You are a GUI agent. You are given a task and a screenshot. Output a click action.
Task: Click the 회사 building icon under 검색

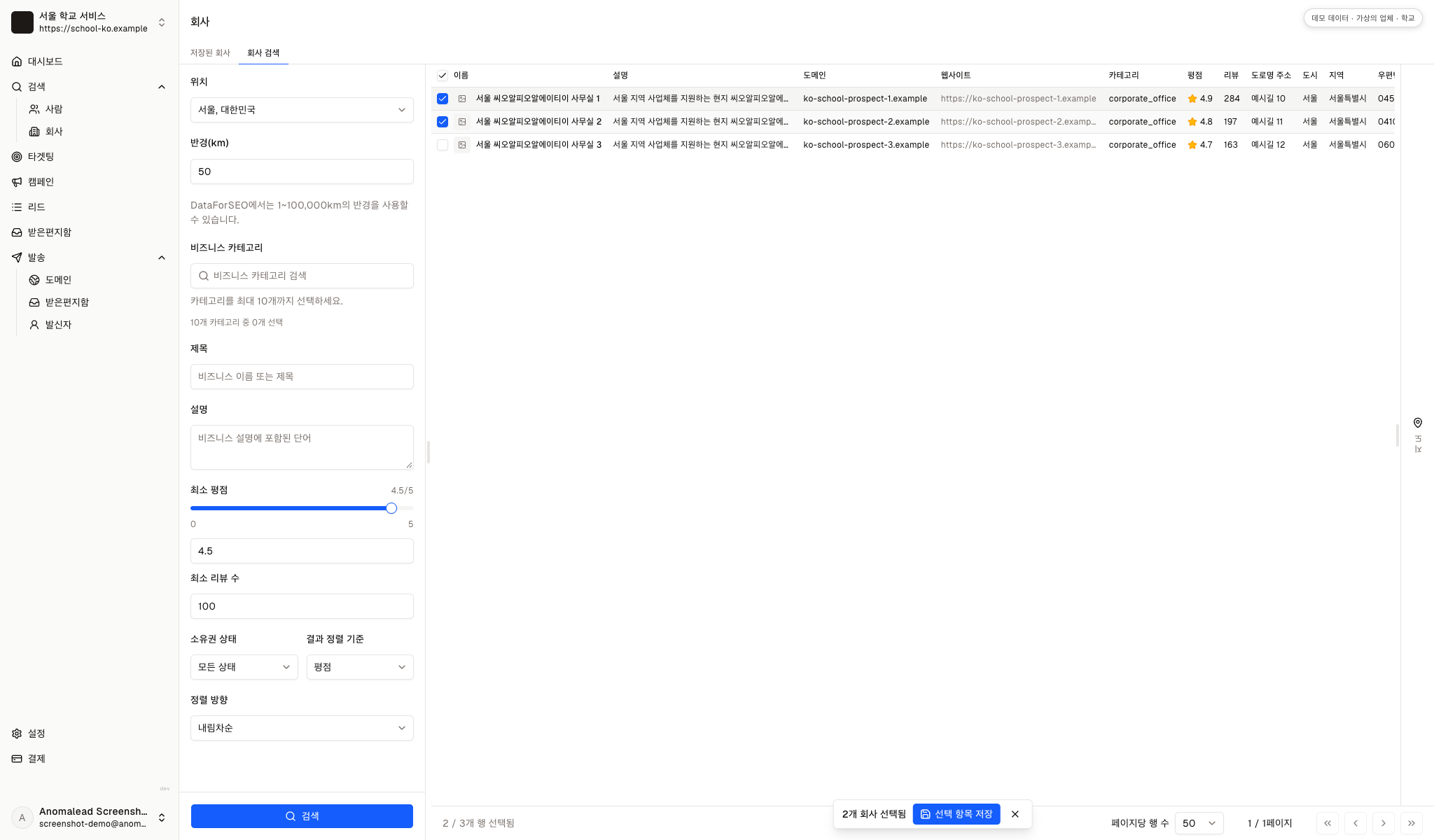(x=34, y=132)
